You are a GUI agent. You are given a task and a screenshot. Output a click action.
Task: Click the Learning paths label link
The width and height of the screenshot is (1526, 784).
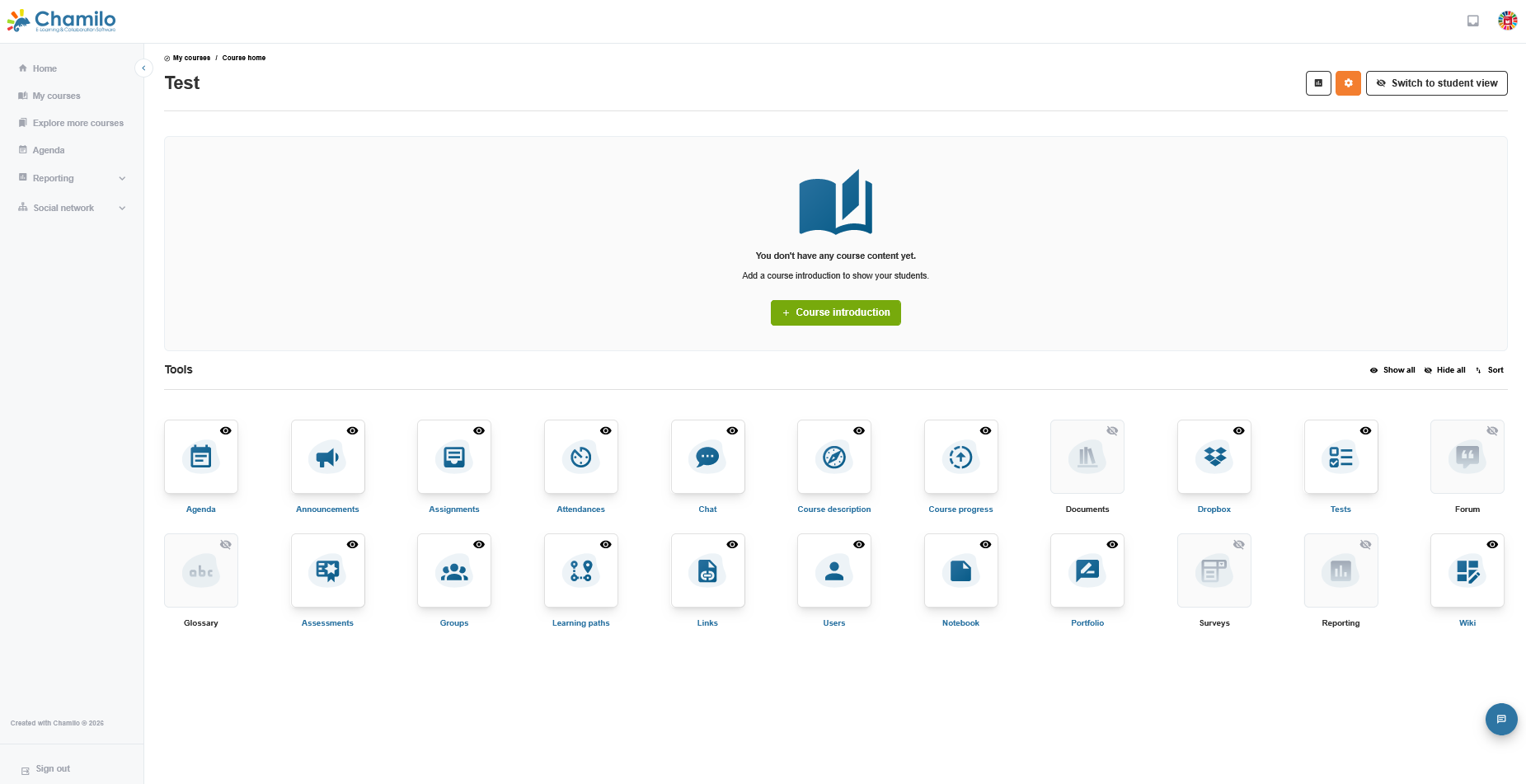(581, 623)
